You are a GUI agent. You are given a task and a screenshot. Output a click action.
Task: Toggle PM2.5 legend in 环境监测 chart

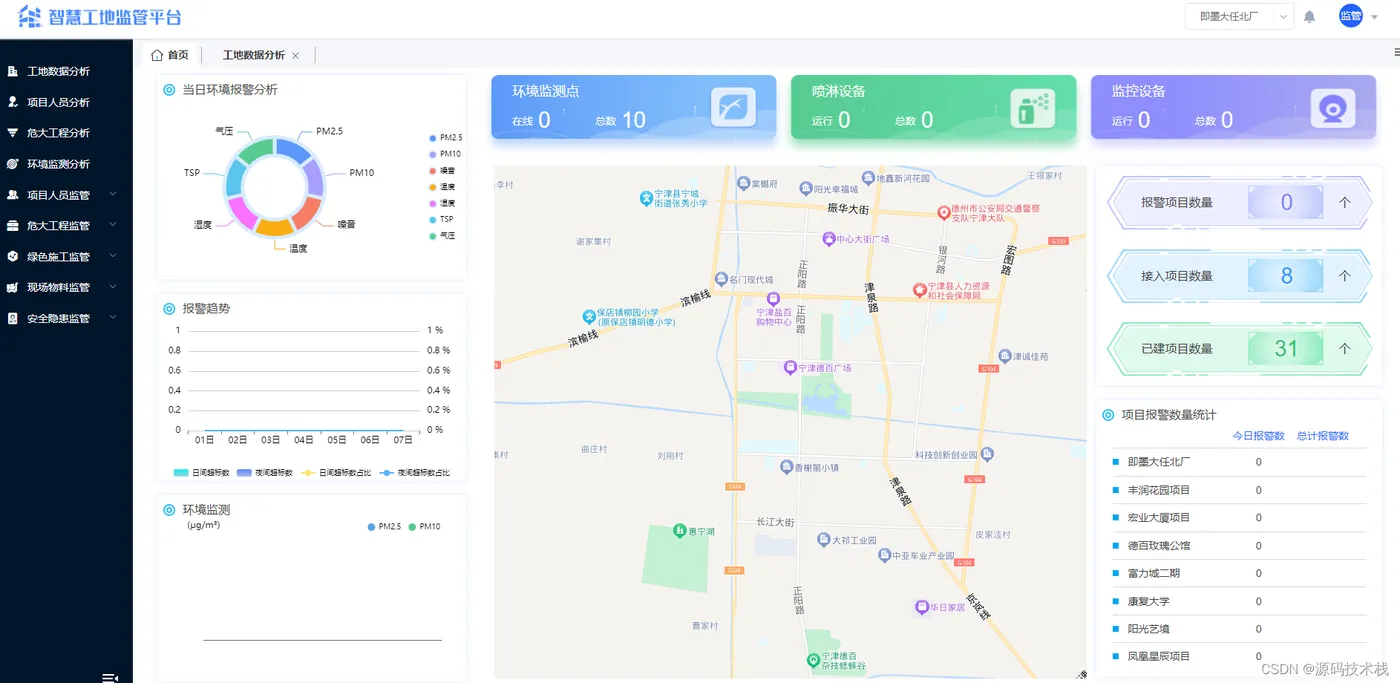[x=384, y=526]
